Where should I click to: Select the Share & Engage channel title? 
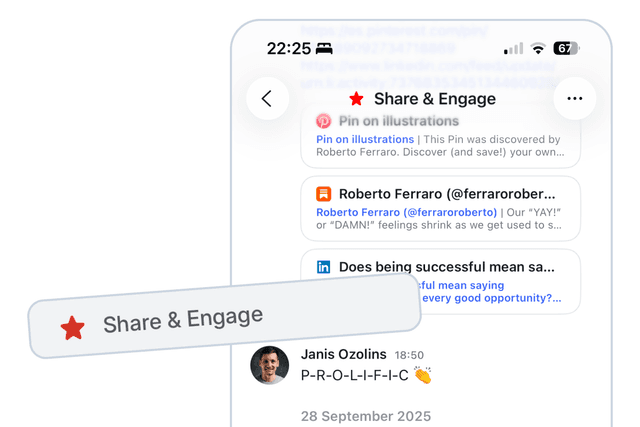(x=435, y=99)
